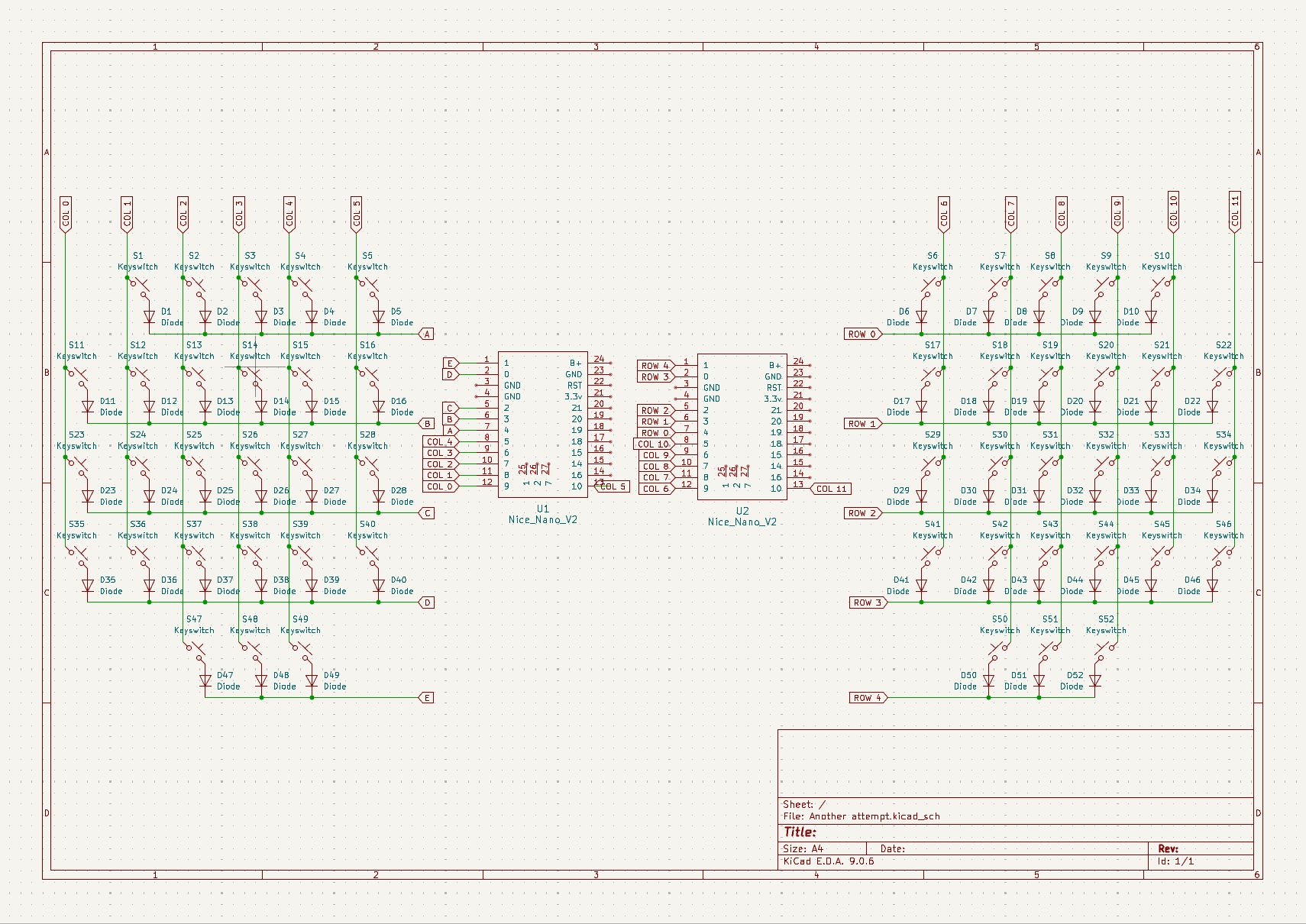Click the D40 reference text
This screenshot has width=1306, height=924.
[399, 580]
